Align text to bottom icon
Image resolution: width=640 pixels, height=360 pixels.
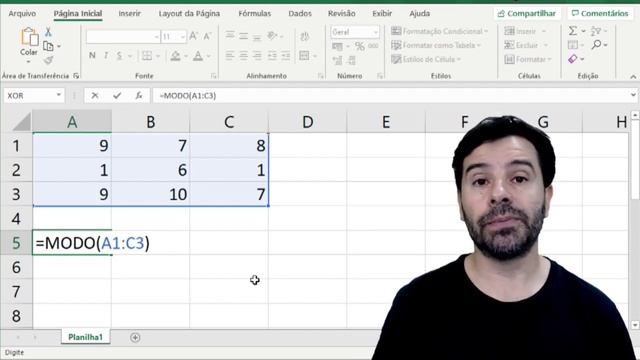coord(257,37)
